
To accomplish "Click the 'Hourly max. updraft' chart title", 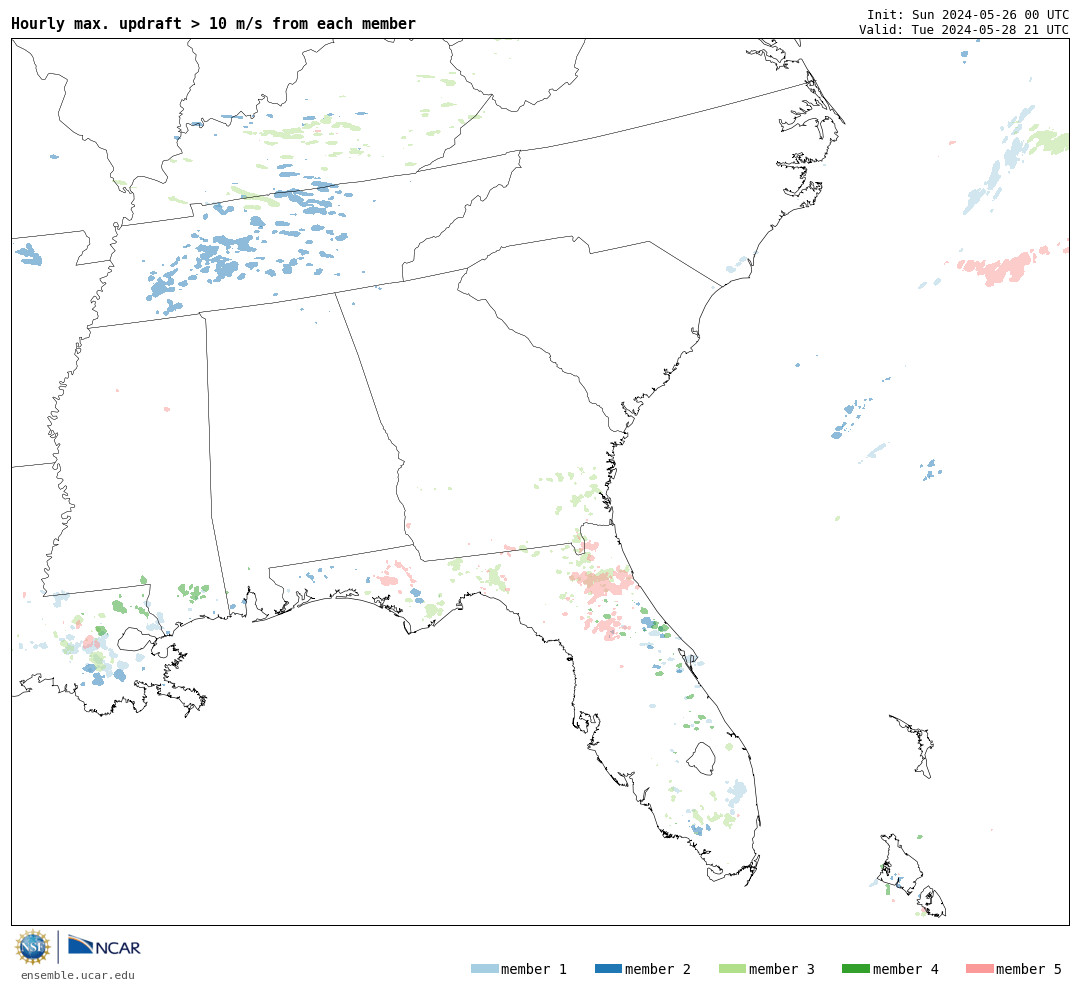I will 214,23.
